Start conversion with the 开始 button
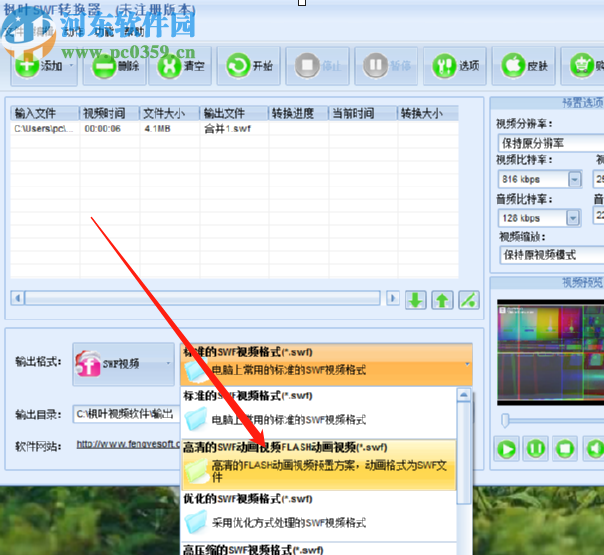The width and height of the screenshot is (604, 555). click(248, 66)
